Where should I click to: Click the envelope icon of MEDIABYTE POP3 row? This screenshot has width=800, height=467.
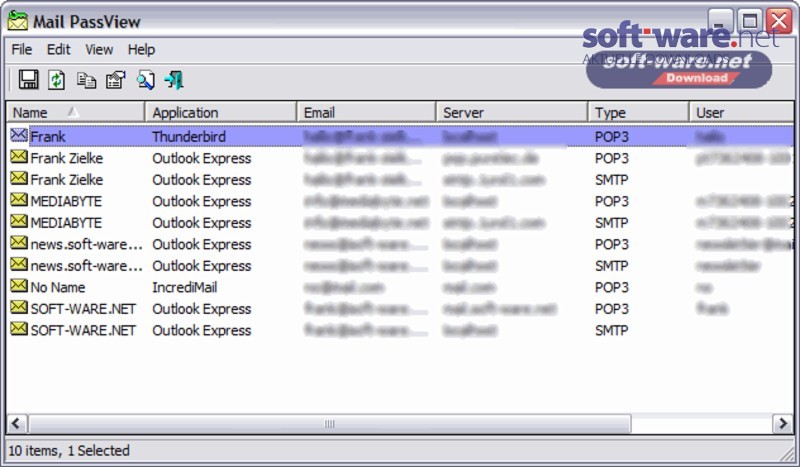point(19,200)
